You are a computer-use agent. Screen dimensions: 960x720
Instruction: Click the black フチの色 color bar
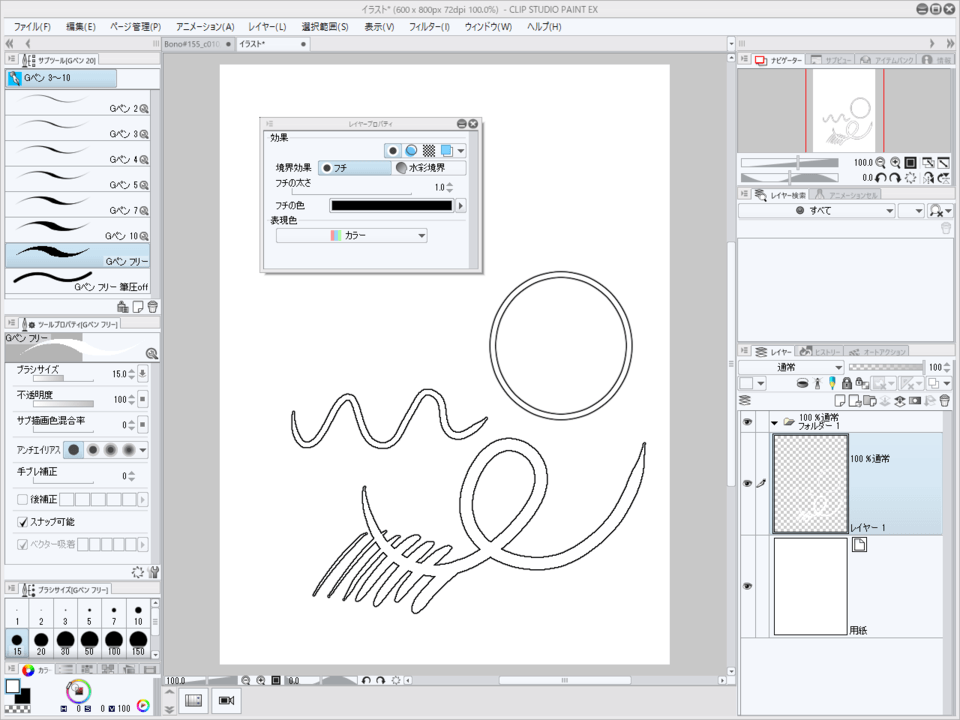coord(391,205)
